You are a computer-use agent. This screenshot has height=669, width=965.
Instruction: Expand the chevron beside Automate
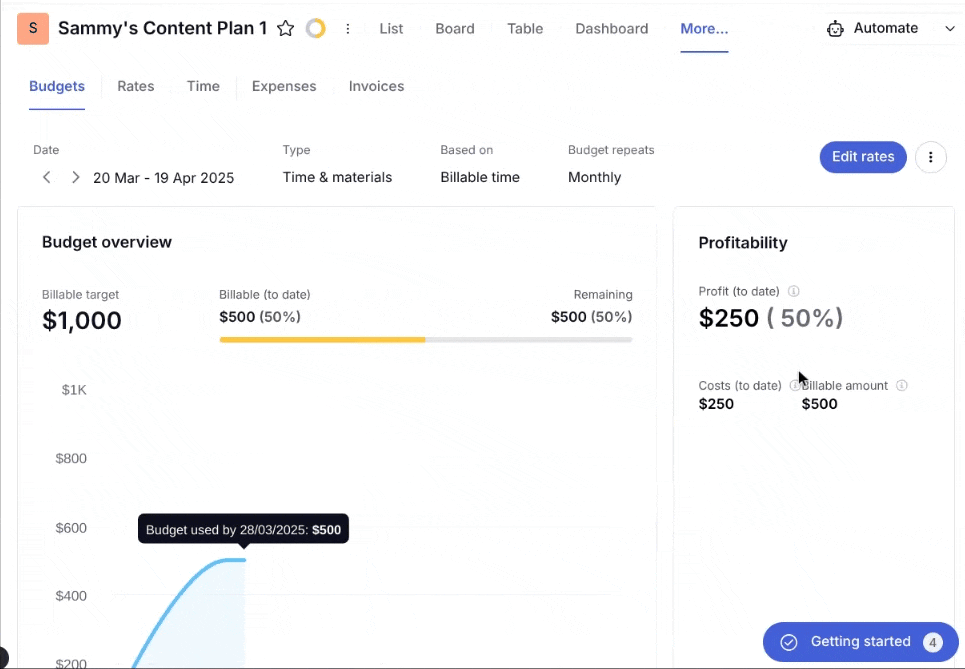(950, 28)
